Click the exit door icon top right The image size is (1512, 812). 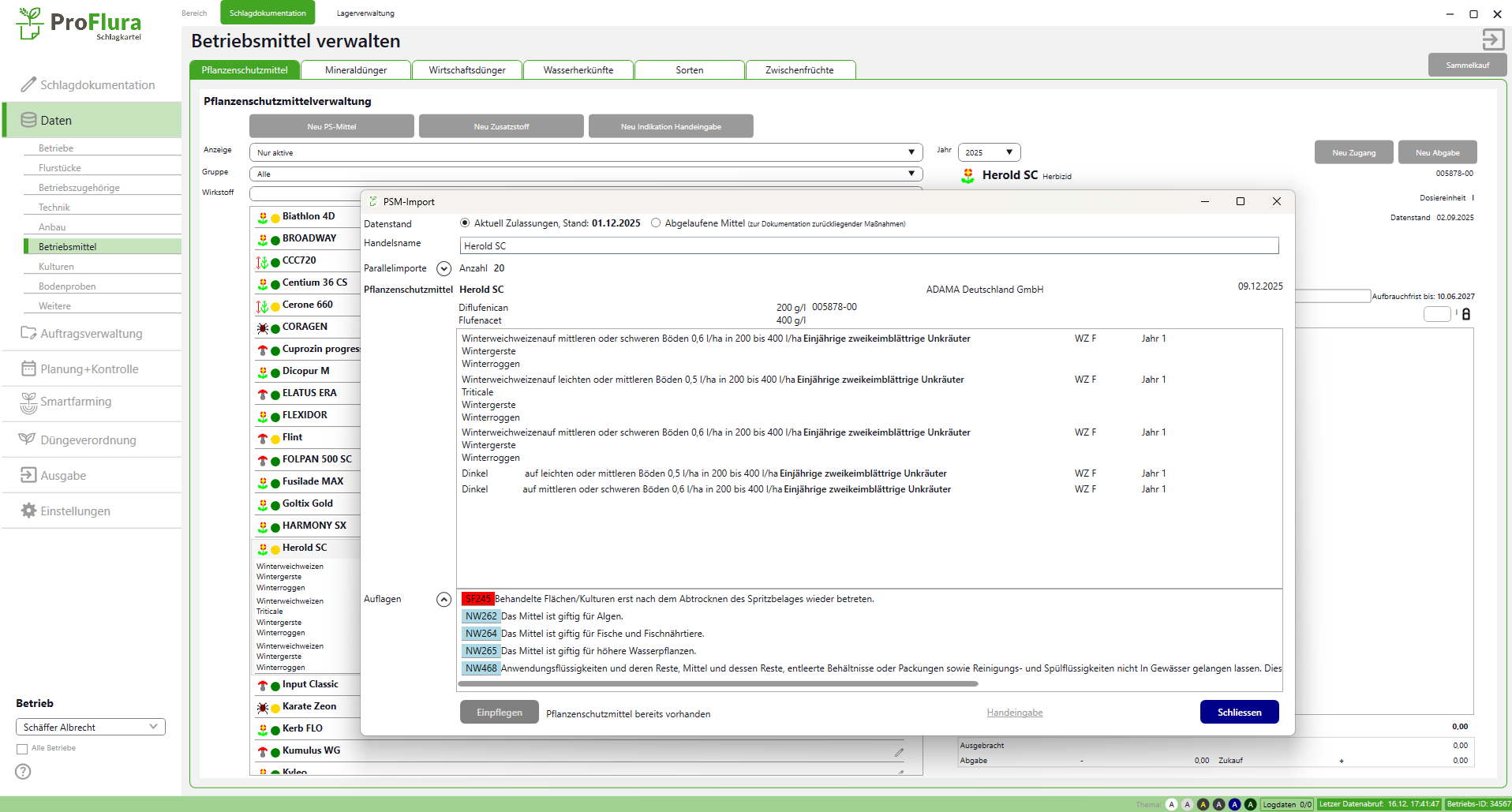click(x=1492, y=39)
